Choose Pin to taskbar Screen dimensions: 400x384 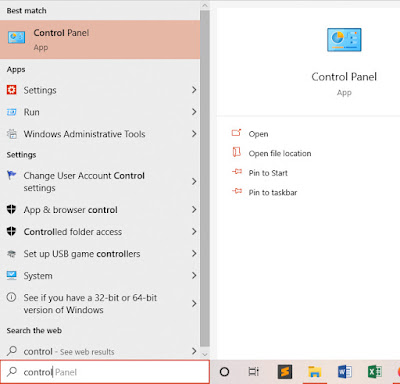click(273, 192)
